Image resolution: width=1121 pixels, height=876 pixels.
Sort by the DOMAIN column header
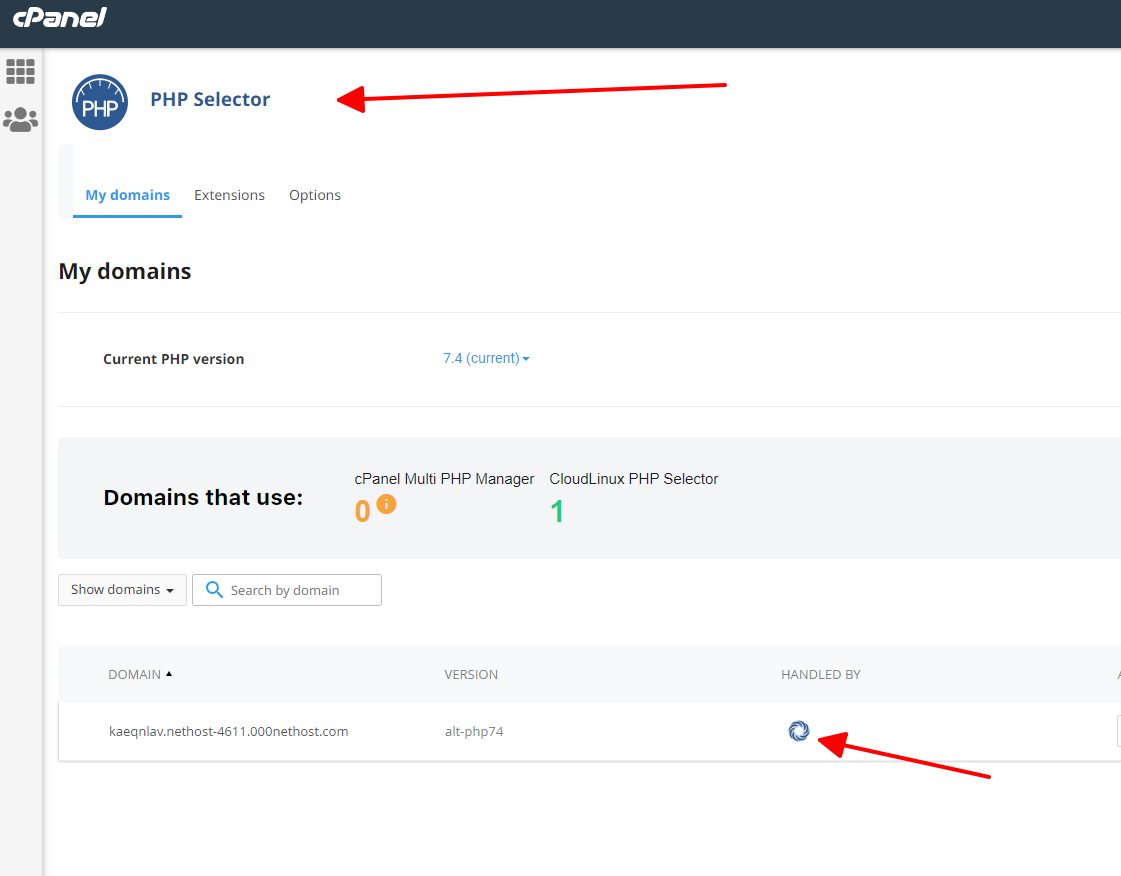(140, 674)
